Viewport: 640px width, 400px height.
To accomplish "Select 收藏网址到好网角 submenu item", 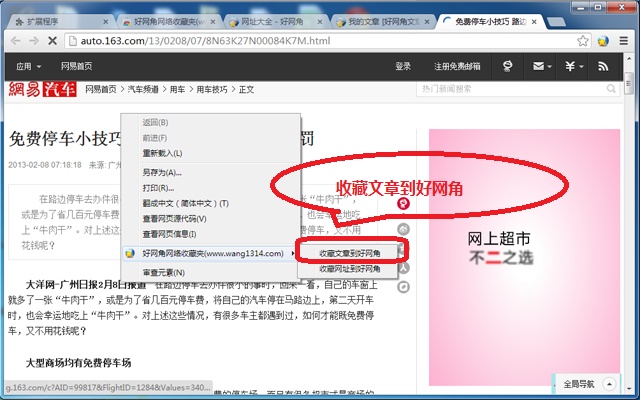I will point(348,269).
